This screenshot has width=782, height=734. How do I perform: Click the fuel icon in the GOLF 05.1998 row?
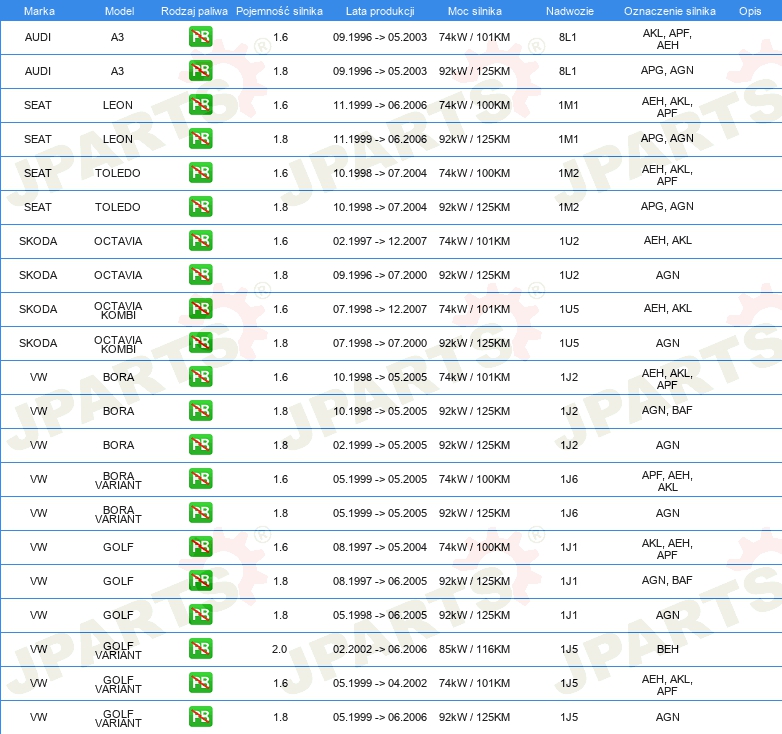click(200, 615)
